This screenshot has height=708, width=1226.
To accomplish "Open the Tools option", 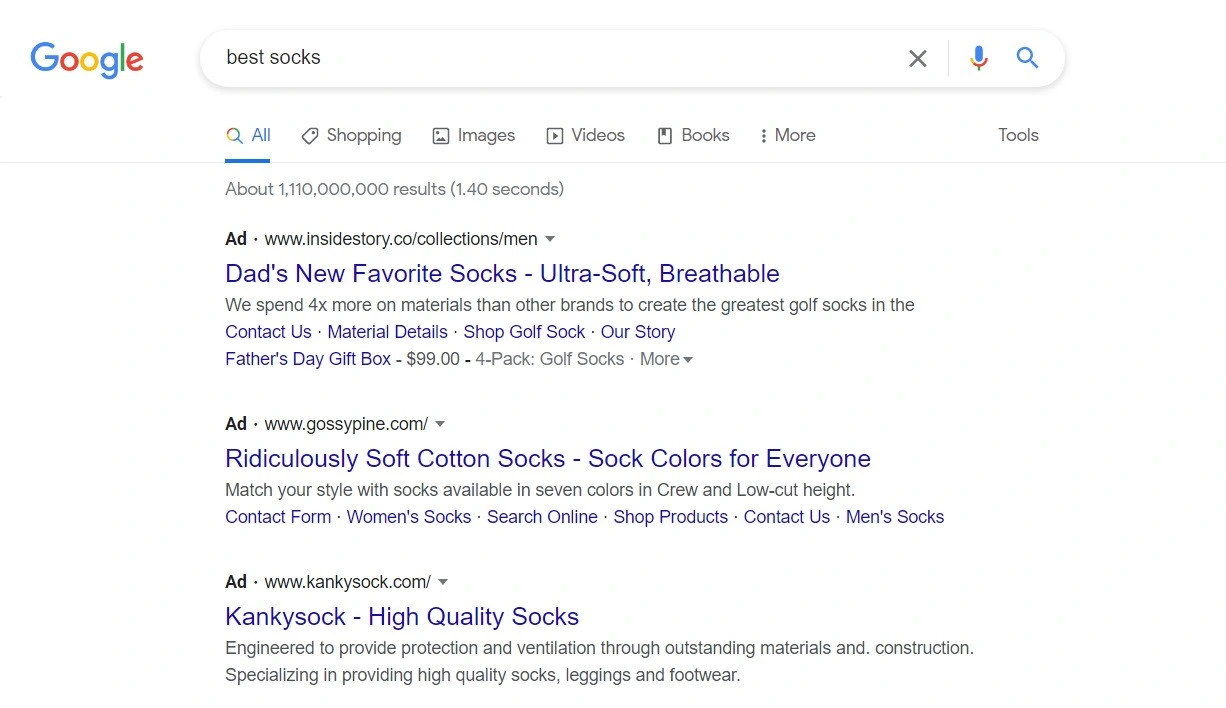I will point(1018,135).
